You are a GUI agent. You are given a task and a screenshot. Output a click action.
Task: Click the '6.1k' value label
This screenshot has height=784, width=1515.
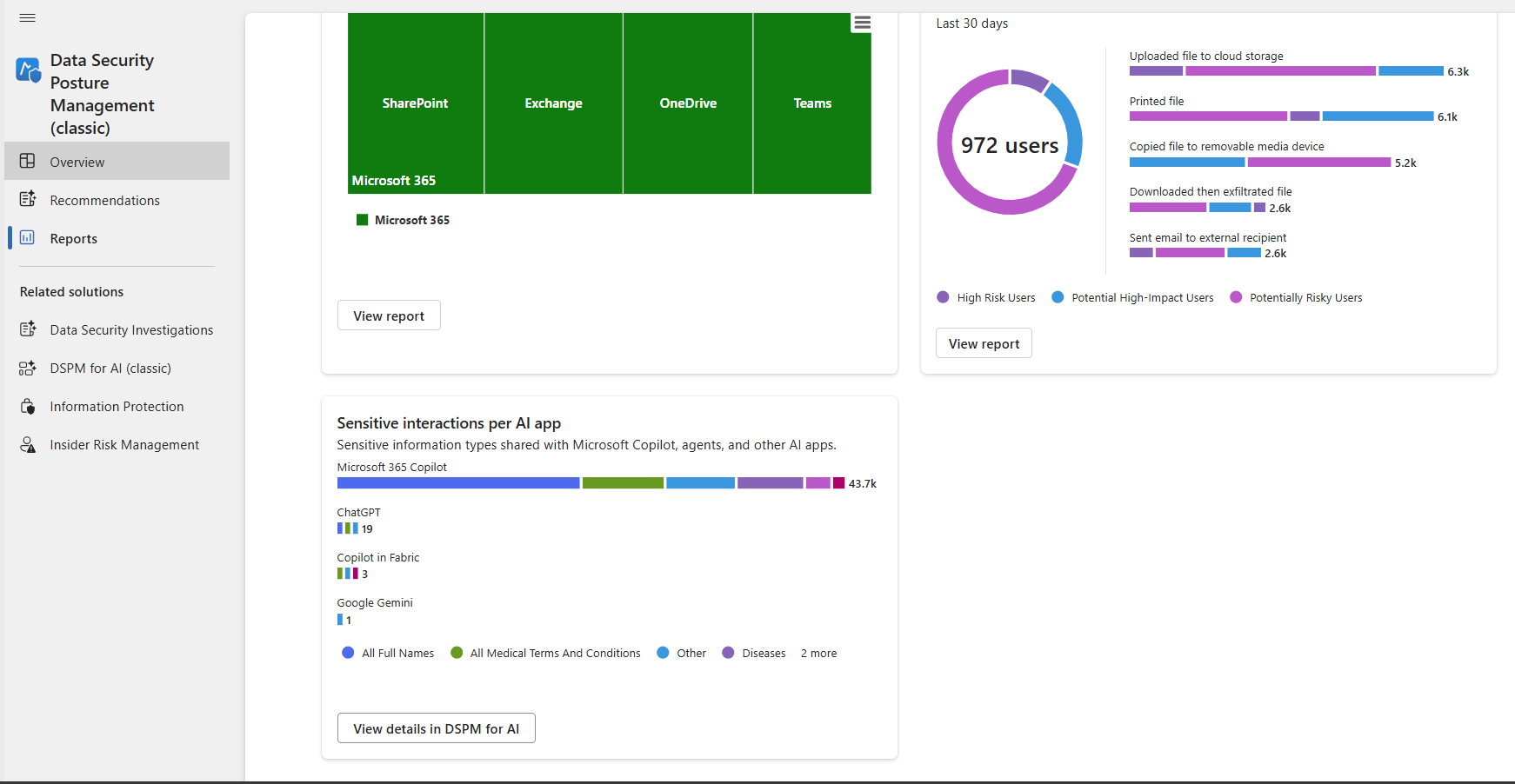(x=1448, y=117)
